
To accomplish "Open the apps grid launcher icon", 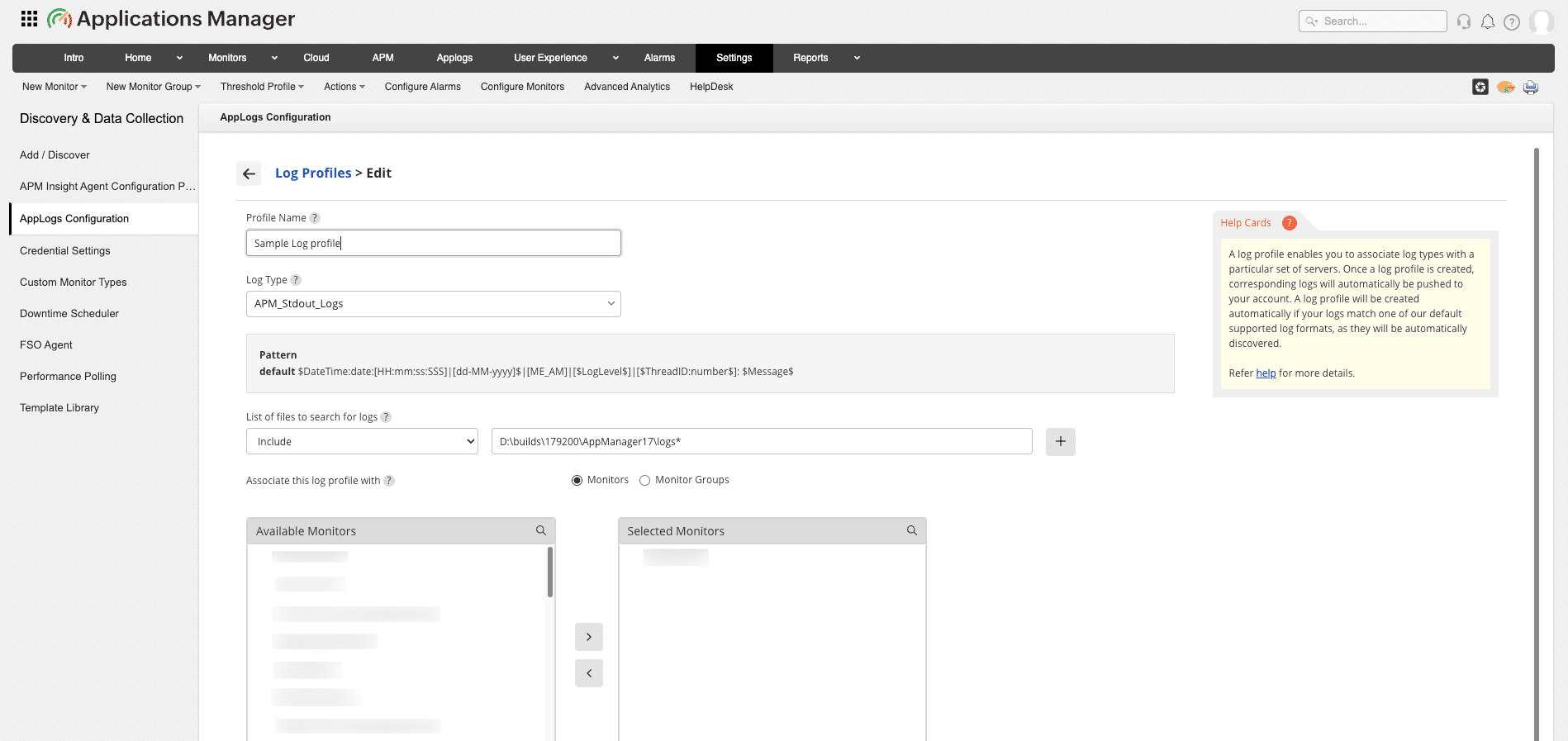I will pos(29,18).
